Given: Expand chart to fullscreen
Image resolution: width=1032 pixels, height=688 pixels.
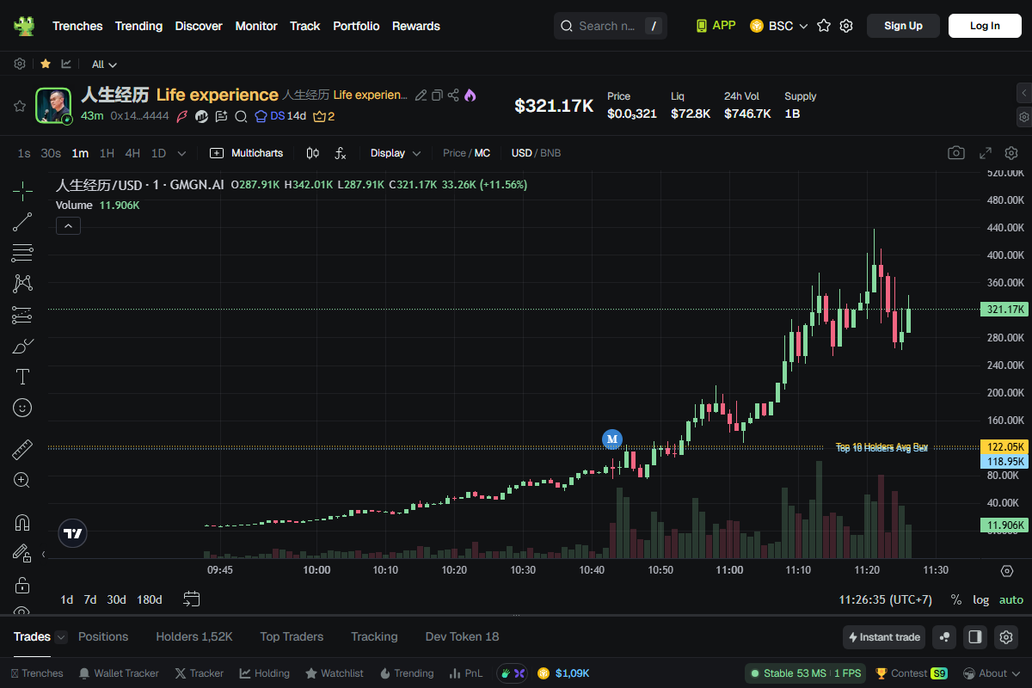Looking at the screenshot, I should [x=985, y=153].
